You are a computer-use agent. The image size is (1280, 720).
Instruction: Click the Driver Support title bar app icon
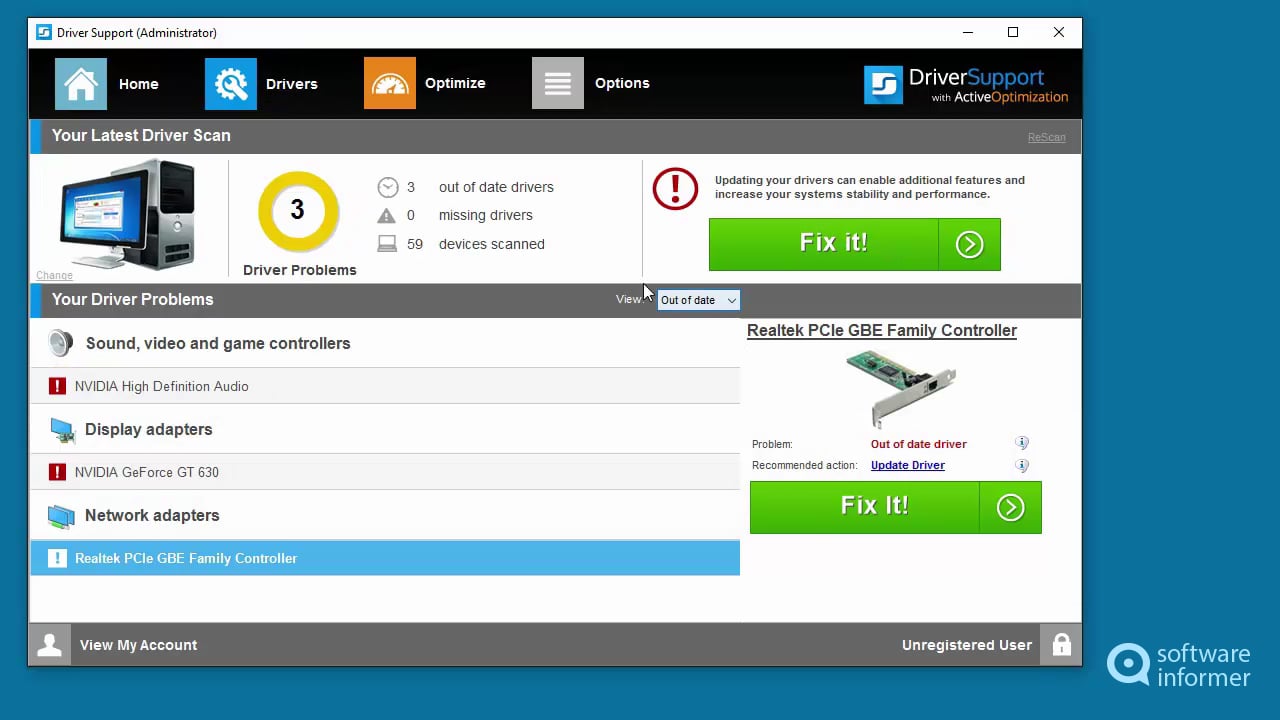point(44,32)
